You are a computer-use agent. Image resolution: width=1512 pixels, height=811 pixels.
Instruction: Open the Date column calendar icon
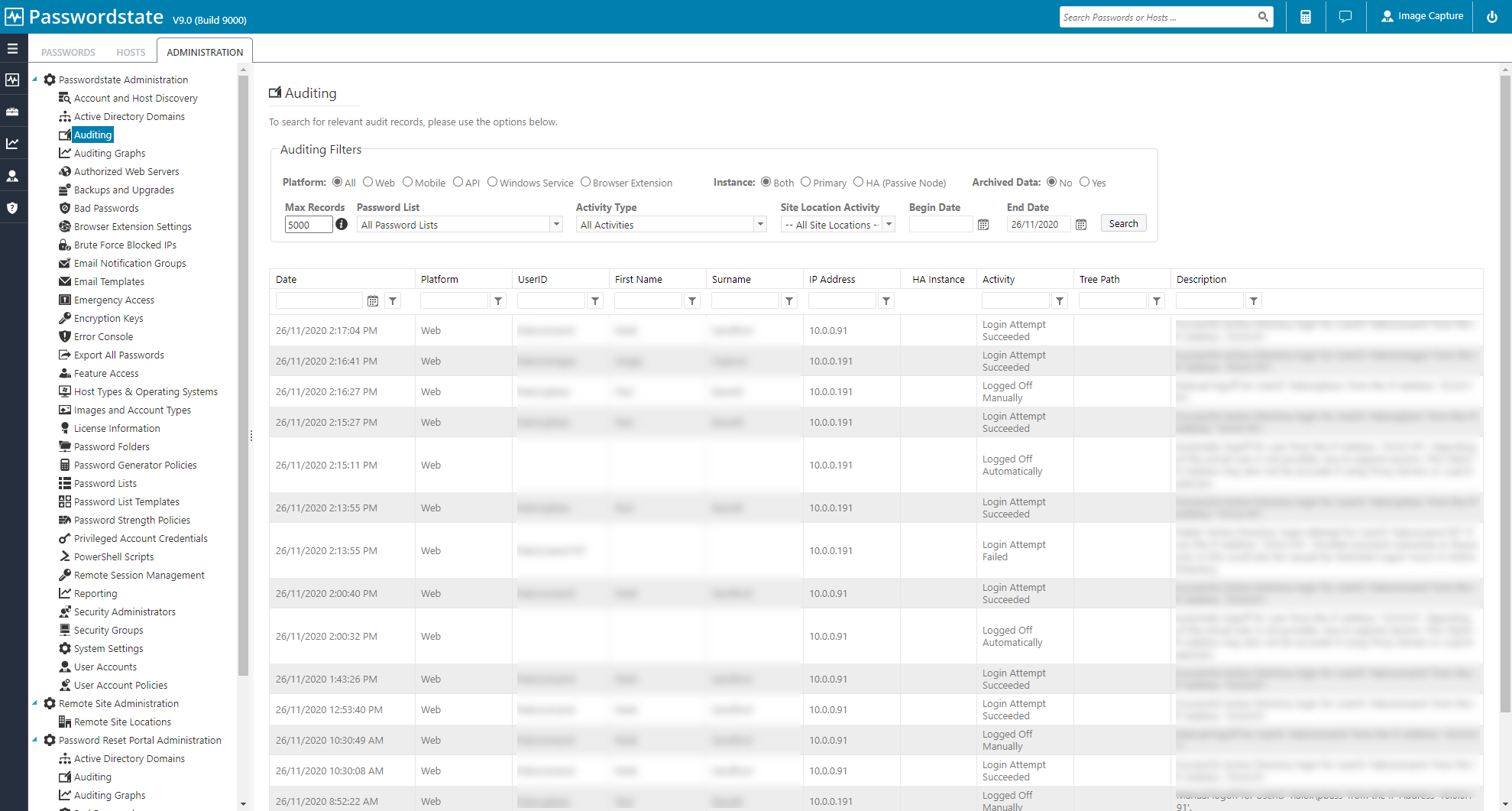pyautogui.click(x=373, y=301)
